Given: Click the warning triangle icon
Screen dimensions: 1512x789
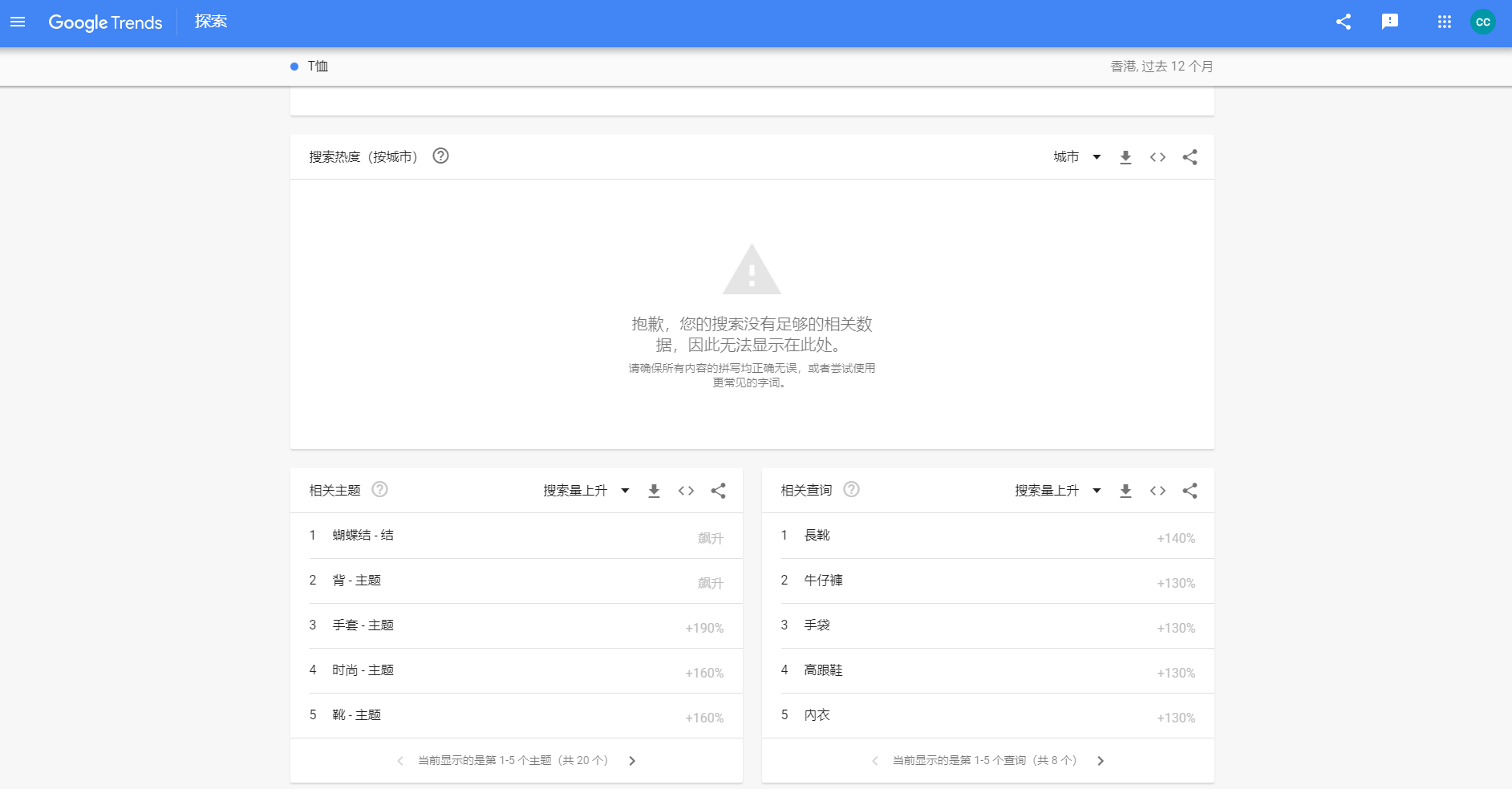Looking at the screenshot, I should pyautogui.click(x=752, y=270).
